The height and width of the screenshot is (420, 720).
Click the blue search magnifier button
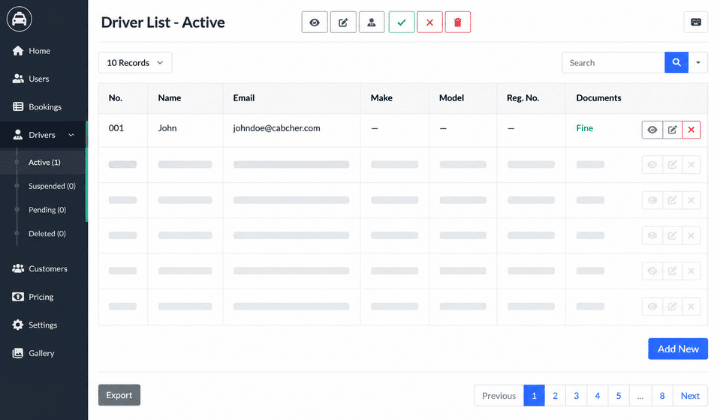pos(676,62)
